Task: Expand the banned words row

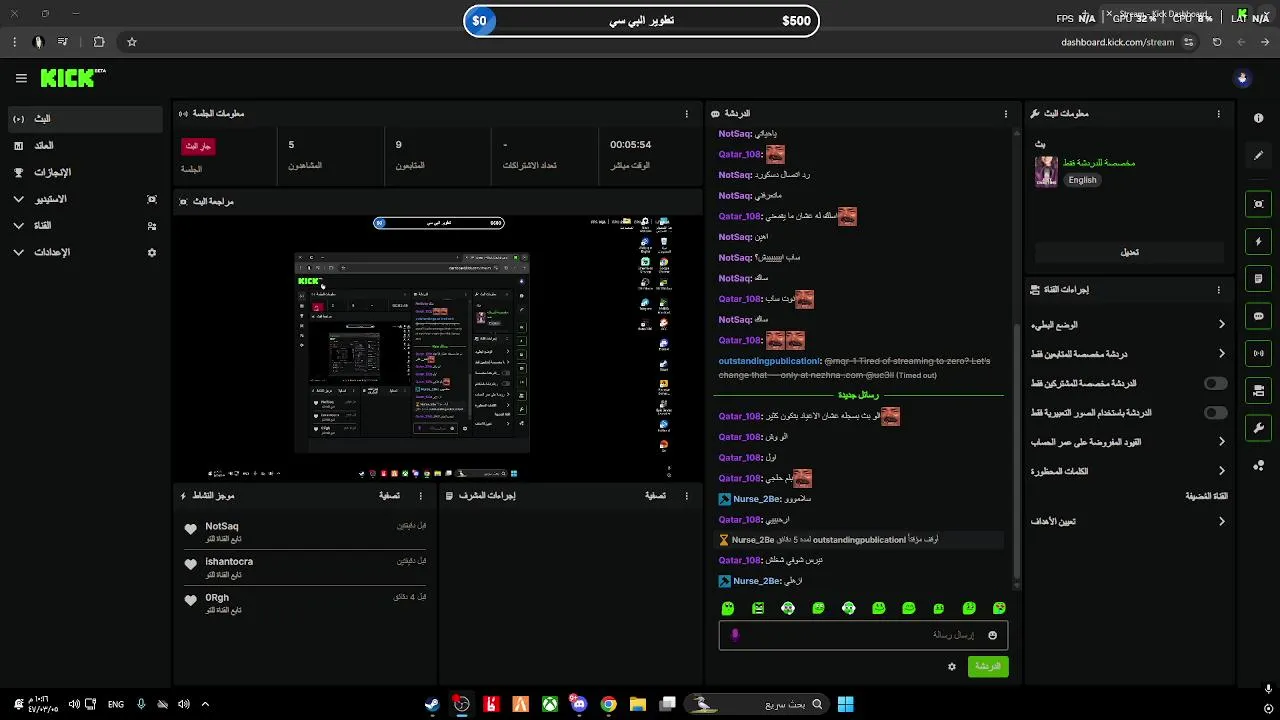Action: pyautogui.click(x=1129, y=471)
